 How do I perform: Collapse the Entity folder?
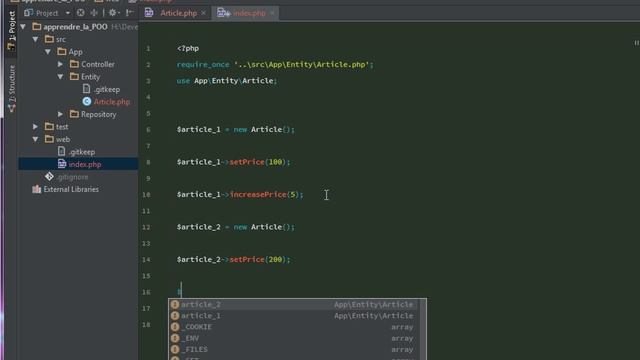coord(60,77)
